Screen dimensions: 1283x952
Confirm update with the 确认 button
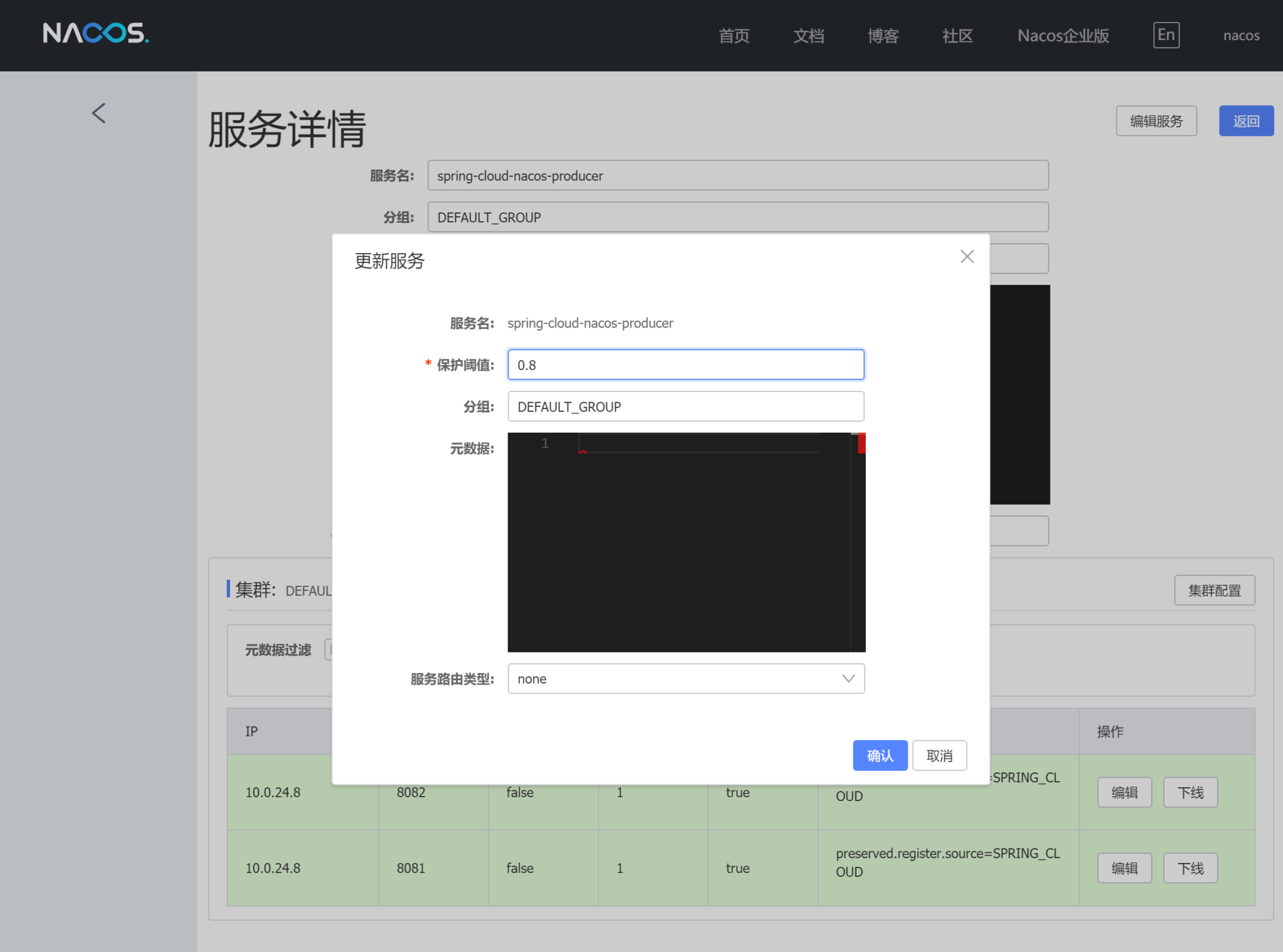click(x=880, y=755)
